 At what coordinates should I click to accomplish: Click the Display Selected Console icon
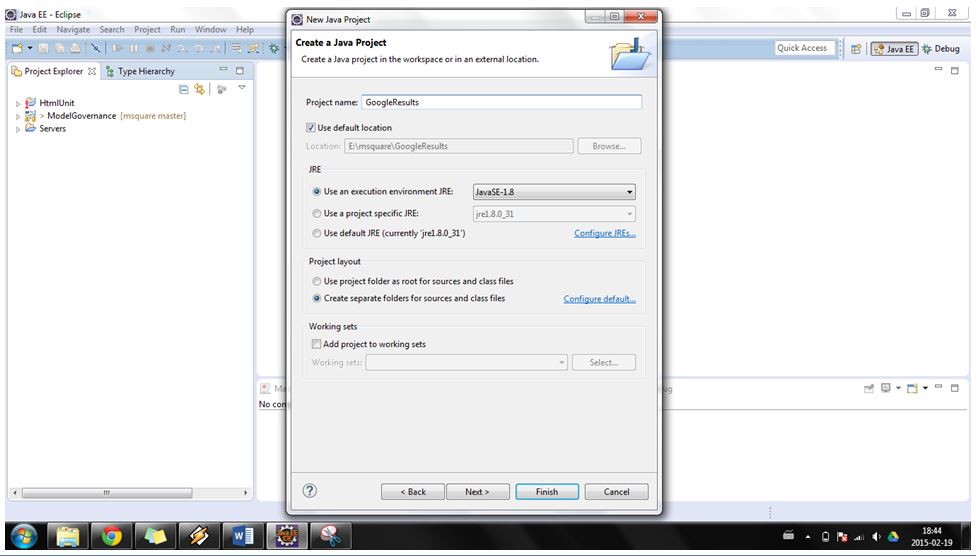886,388
